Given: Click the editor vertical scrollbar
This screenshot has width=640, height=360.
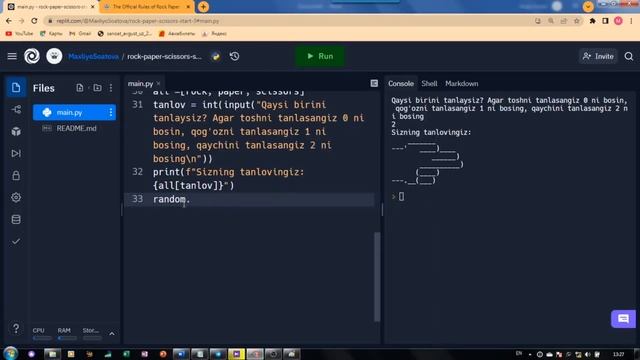Looking at the screenshot, I should [x=377, y=277].
